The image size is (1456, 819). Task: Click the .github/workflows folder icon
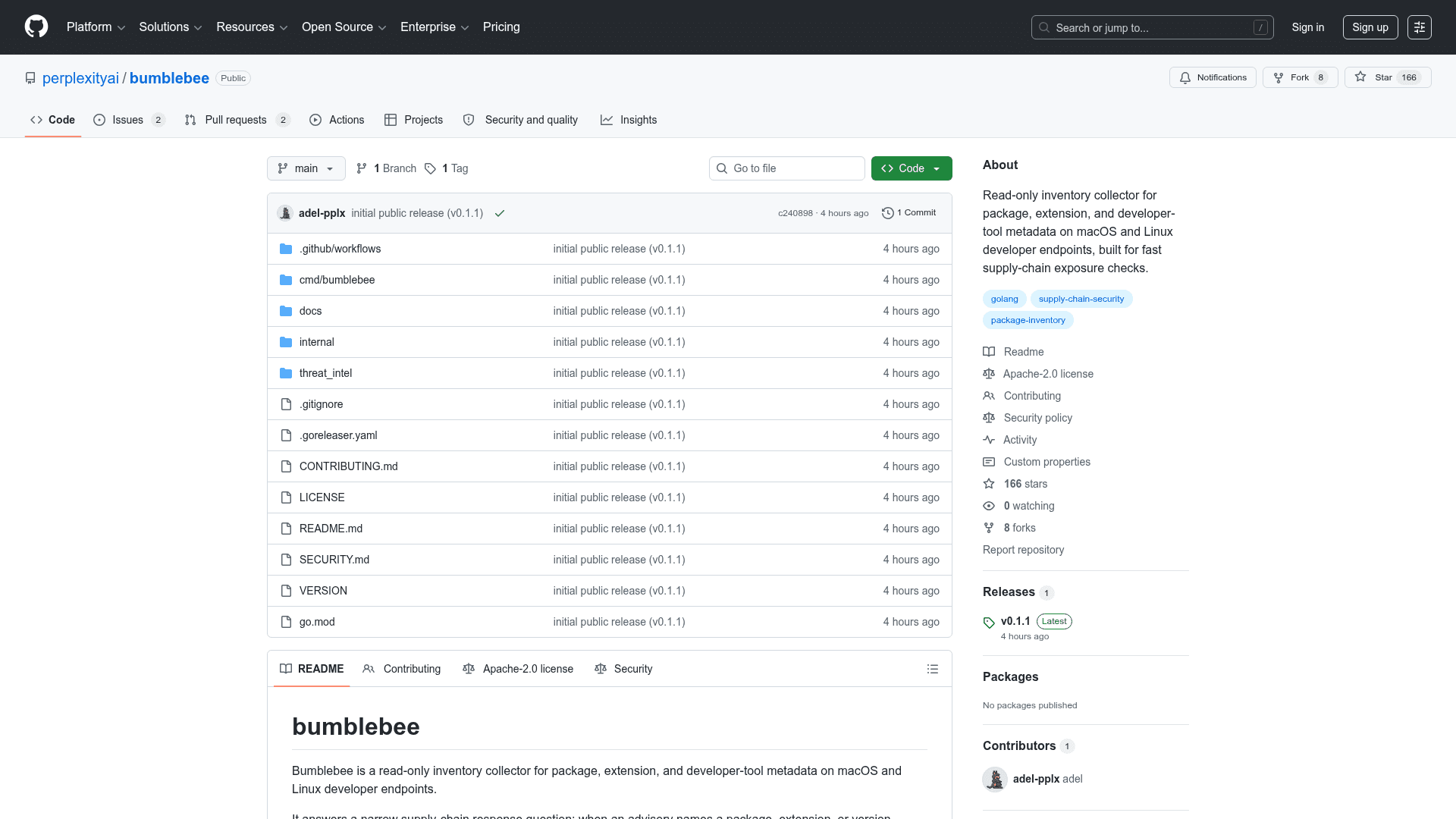pyautogui.click(x=286, y=249)
